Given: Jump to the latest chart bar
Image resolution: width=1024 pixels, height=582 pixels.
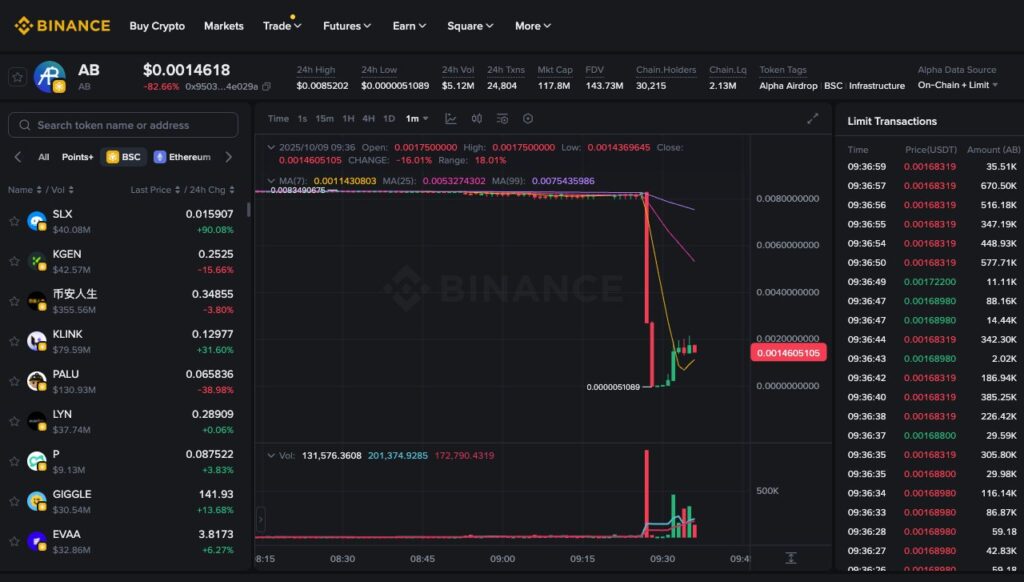Looking at the screenshot, I should point(790,558).
